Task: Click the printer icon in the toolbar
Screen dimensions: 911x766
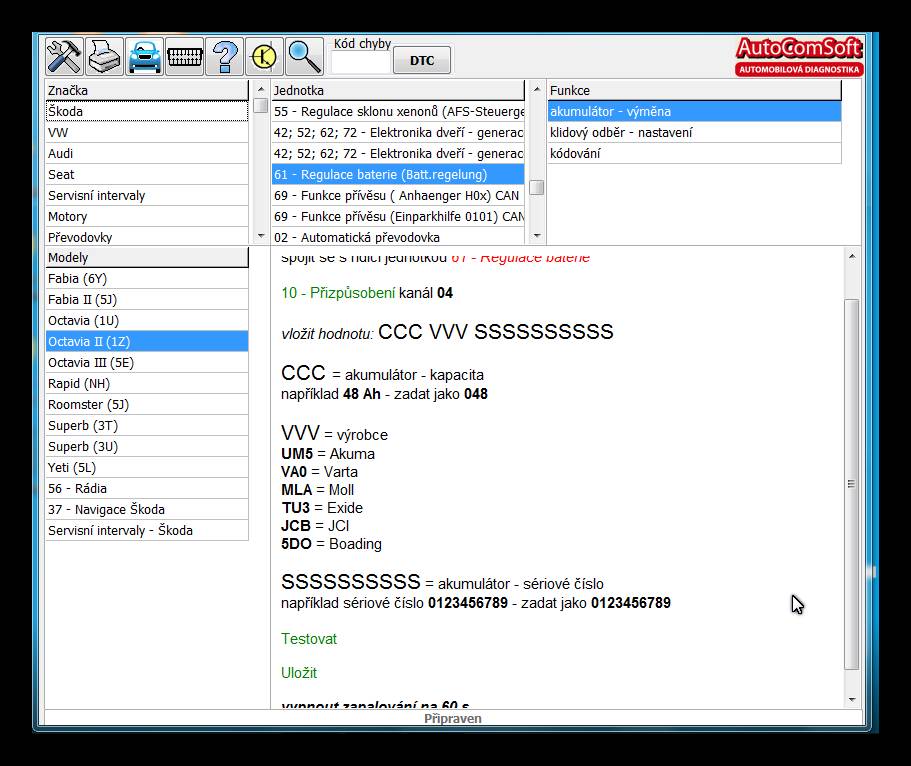Action: click(105, 57)
